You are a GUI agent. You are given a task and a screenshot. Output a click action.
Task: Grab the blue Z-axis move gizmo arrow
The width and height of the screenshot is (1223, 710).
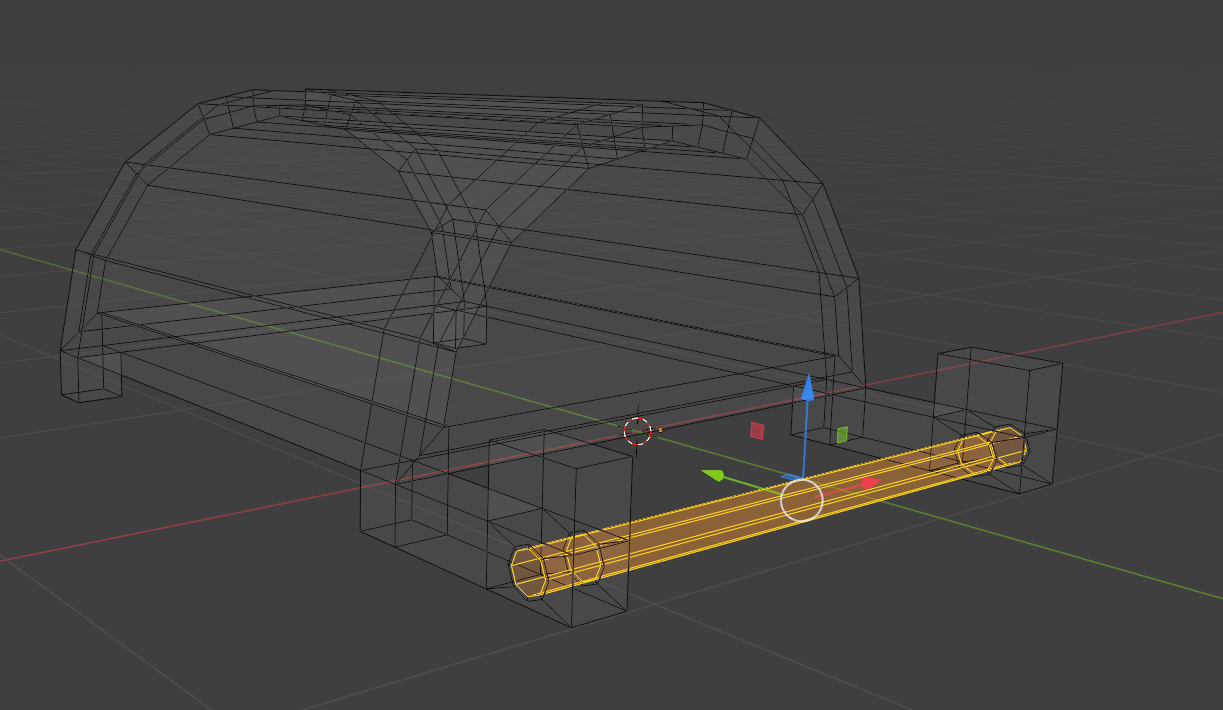[x=808, y=390]
